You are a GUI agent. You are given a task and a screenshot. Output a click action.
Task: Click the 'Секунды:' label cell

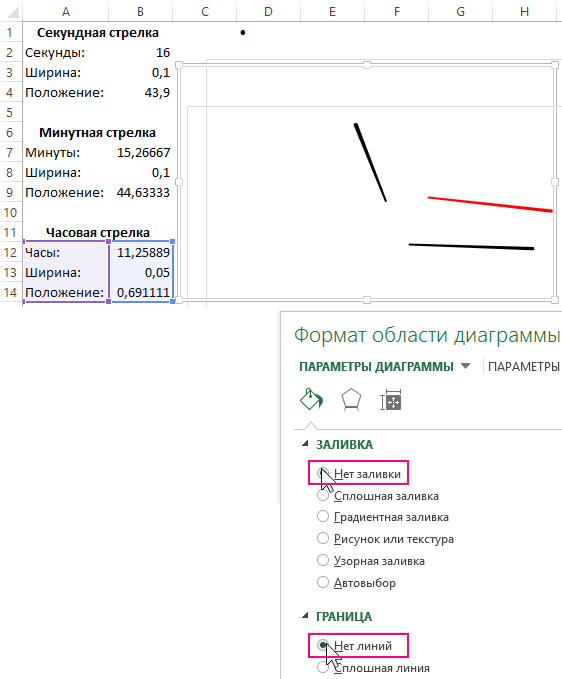pos(65,52)
